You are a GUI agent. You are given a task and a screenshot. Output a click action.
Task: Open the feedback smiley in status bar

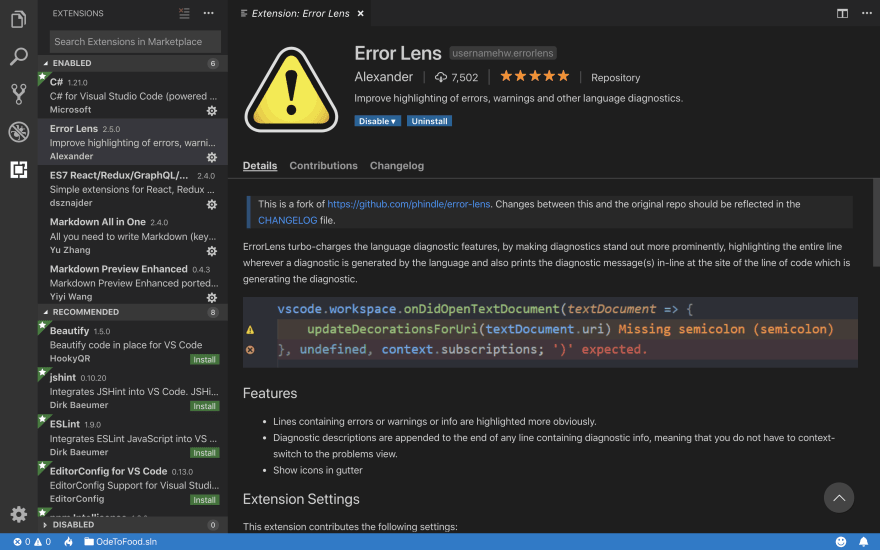(x=841, y=542)
